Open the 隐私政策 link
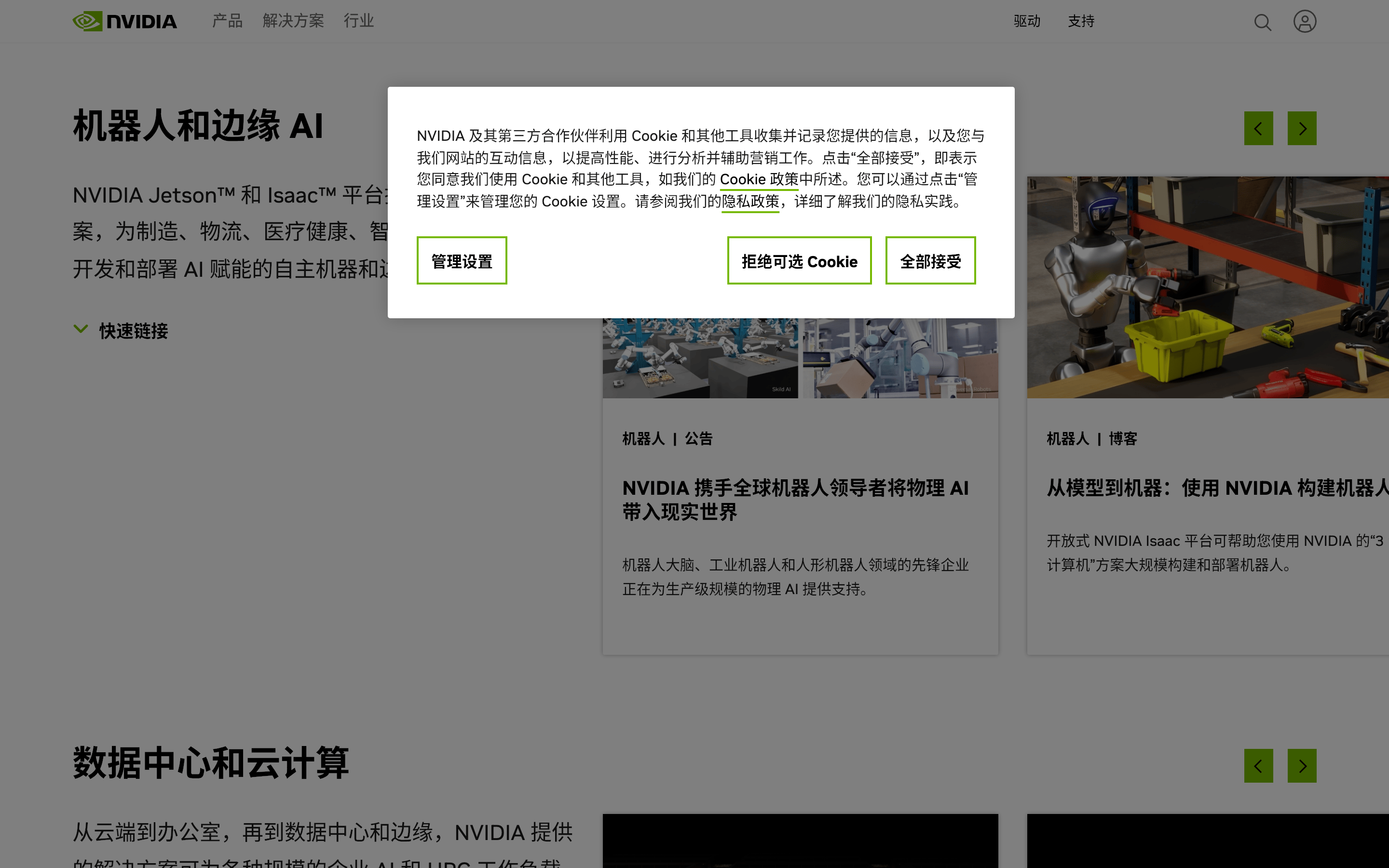Image resolution: width=1389 pixels, height=868 pixels. tap(750, 202)
